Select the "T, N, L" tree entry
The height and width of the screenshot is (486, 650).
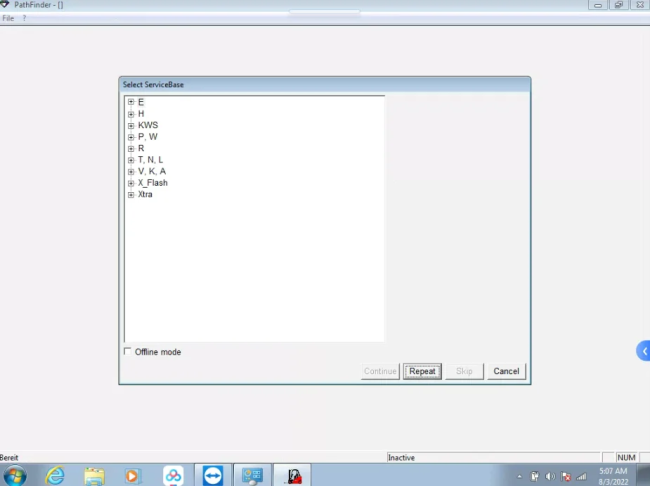pyautogui.click(x=150, y=160)
